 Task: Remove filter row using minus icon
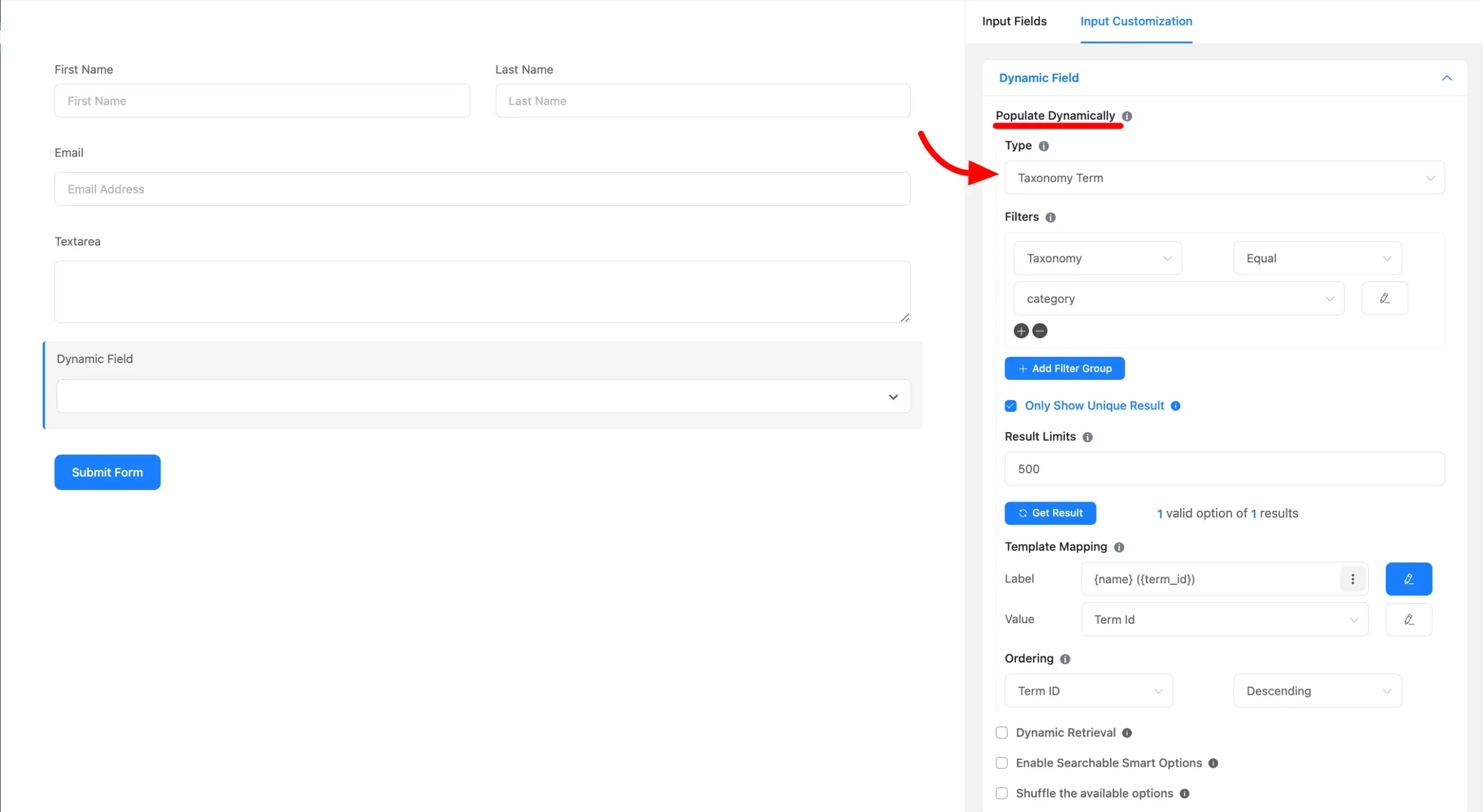1040,330
